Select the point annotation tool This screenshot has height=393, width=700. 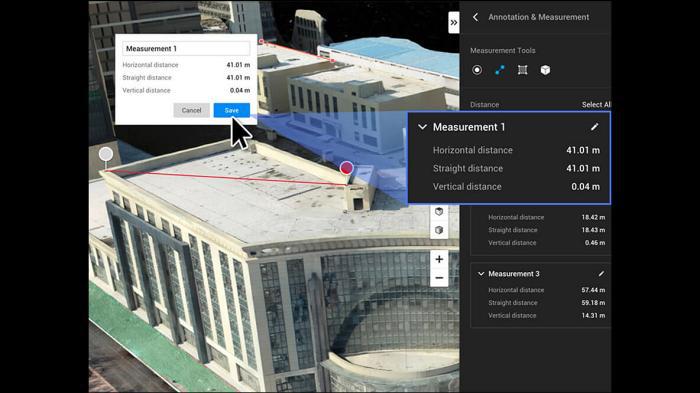[477, 70]
